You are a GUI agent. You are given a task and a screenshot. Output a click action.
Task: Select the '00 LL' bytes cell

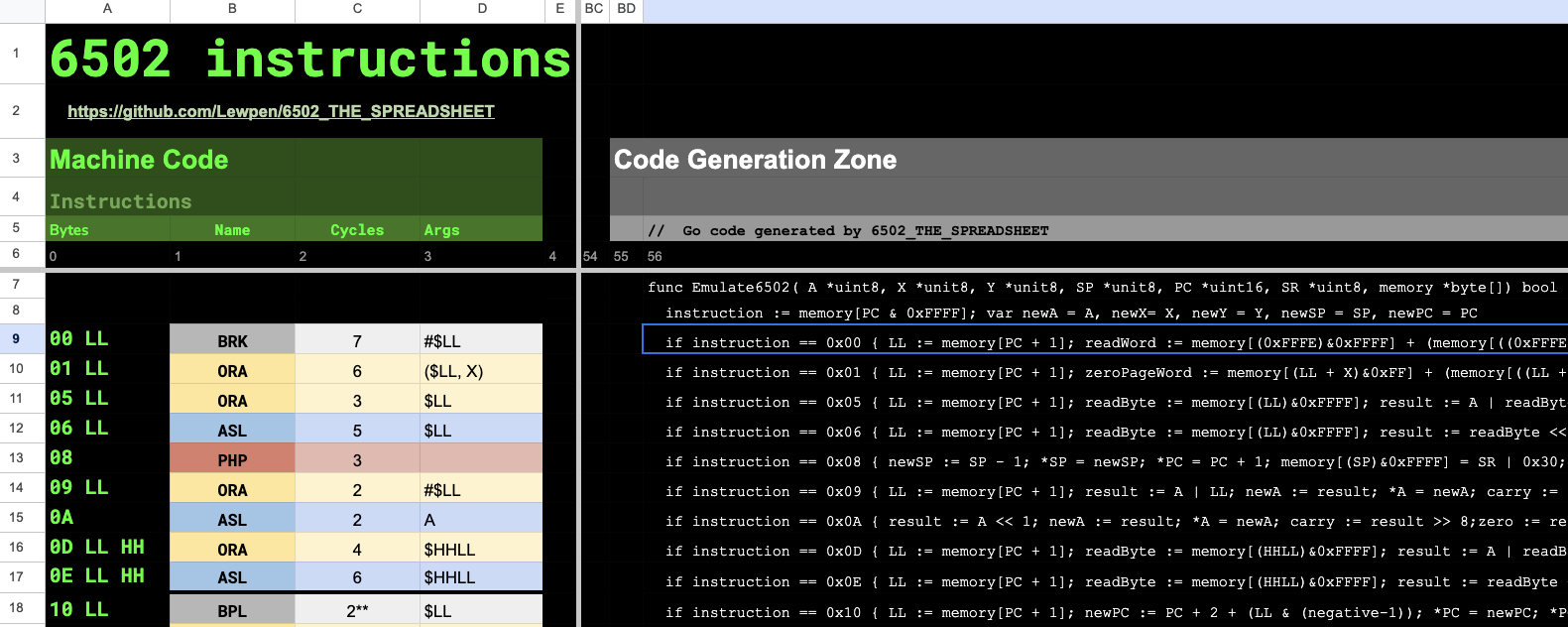(x=108, y=338)
